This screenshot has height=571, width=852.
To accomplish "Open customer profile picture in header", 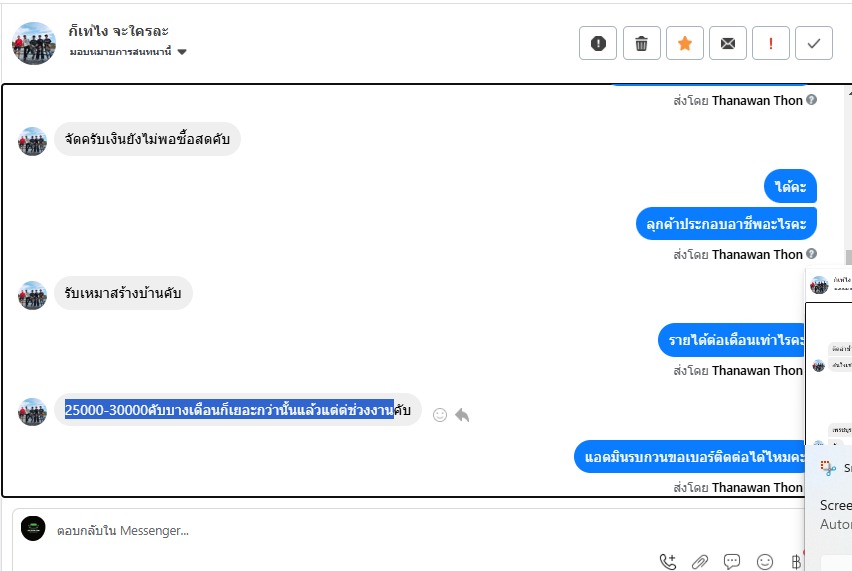I will [x=34, y=43].
